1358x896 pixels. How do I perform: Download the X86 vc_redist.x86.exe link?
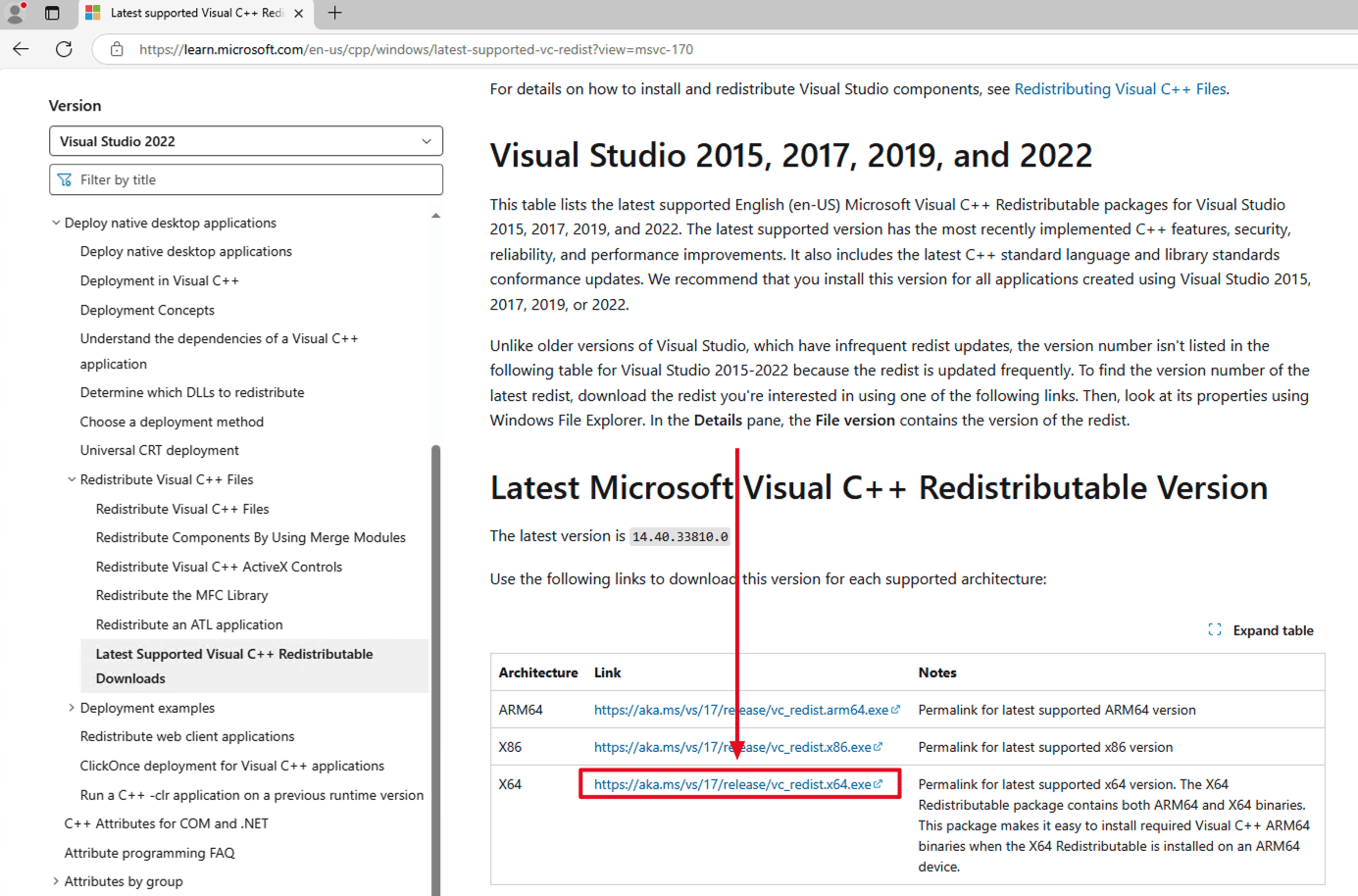(x=737, y=747)
